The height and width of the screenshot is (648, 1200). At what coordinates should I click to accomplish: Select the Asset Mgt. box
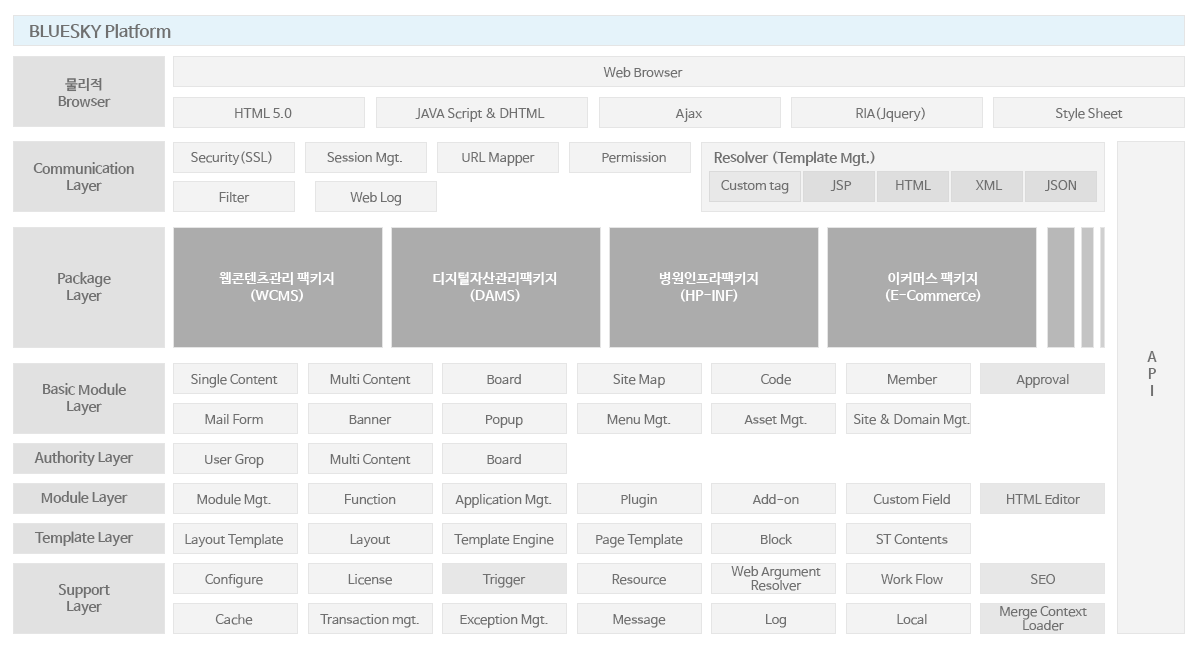[x=773, y=419]
